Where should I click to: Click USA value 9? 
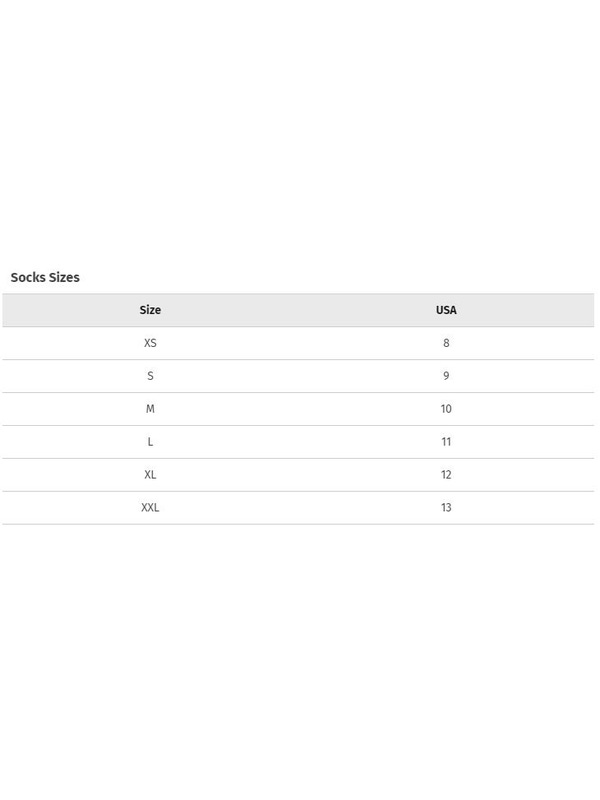point(446,376)
